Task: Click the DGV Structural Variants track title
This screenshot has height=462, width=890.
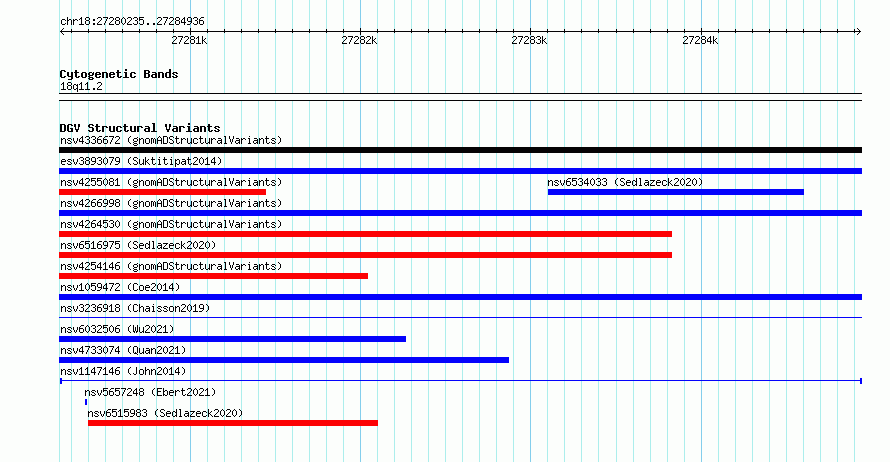Action: (140, 128)
